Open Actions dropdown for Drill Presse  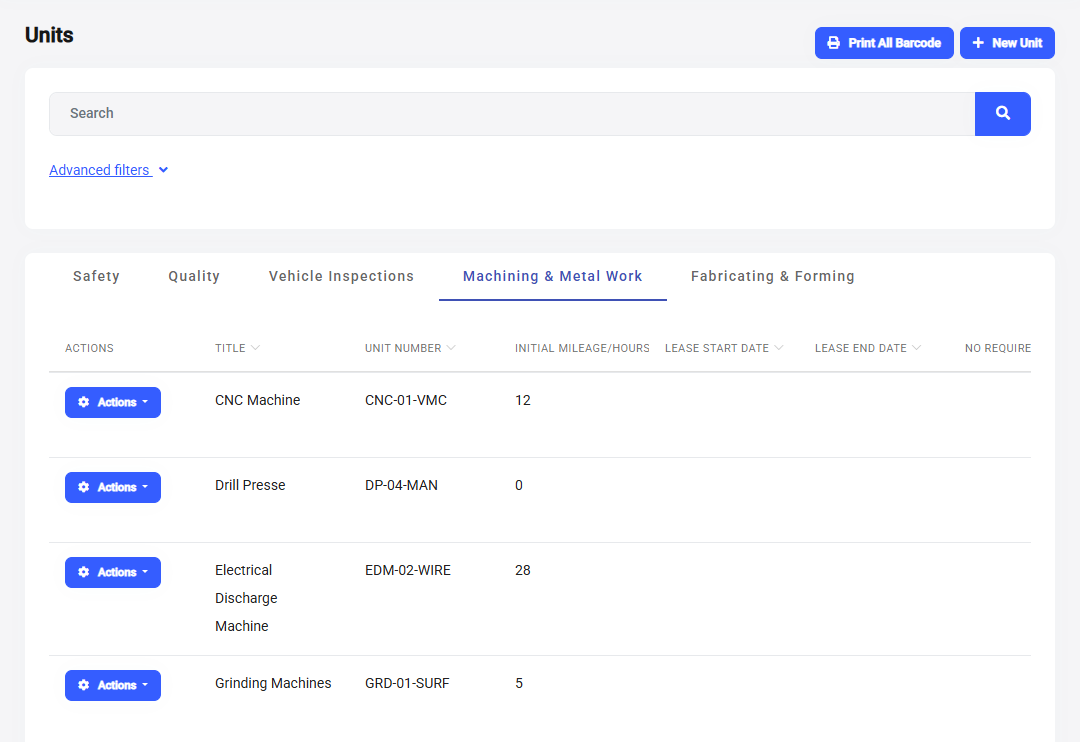coord(113,487)
